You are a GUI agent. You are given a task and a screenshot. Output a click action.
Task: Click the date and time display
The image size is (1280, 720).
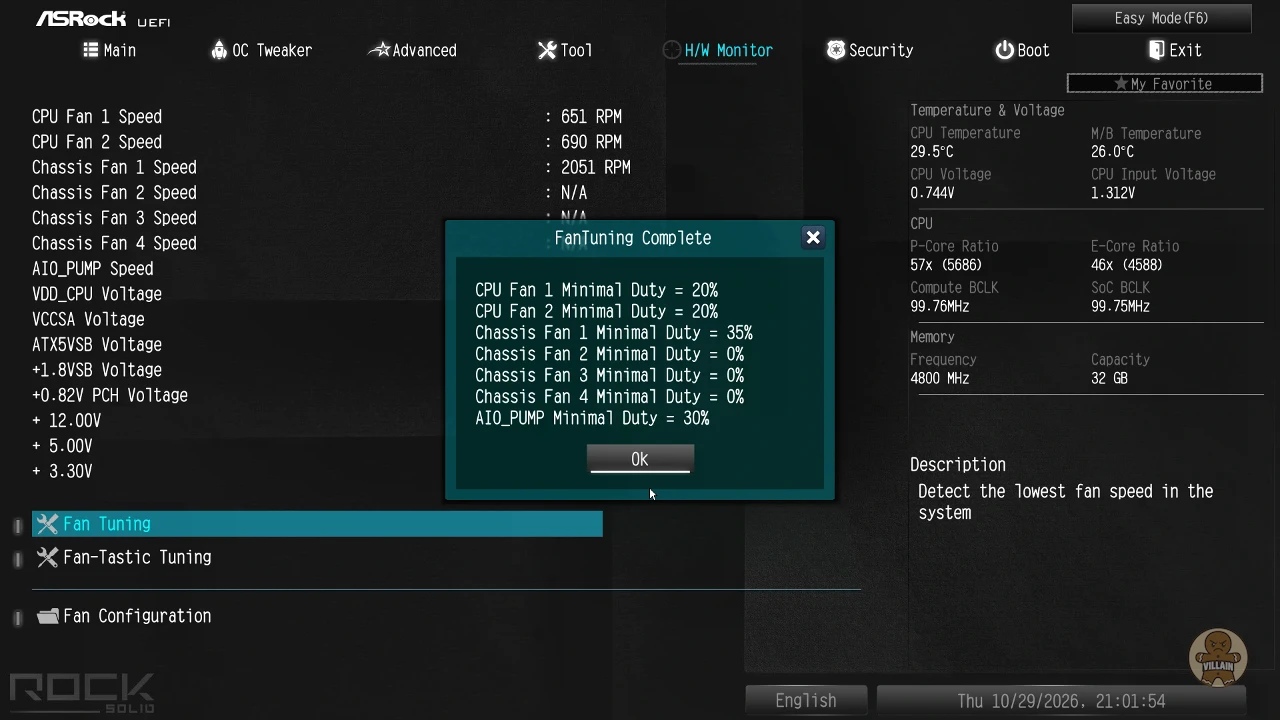1061,700
